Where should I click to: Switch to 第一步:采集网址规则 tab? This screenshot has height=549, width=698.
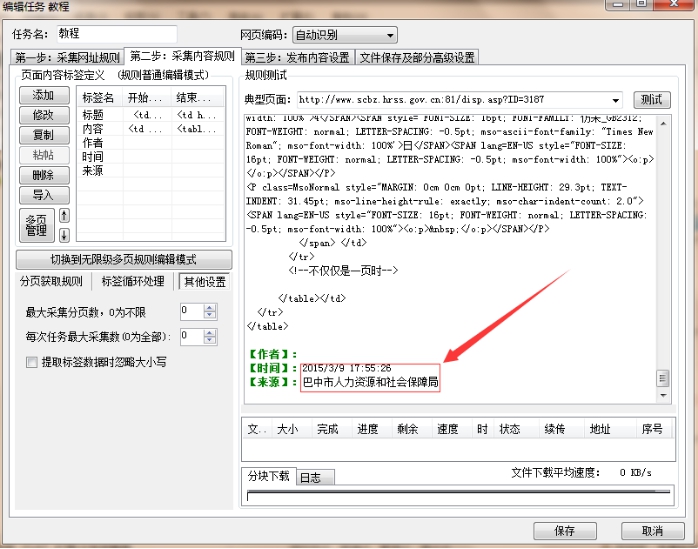[67, 57]
